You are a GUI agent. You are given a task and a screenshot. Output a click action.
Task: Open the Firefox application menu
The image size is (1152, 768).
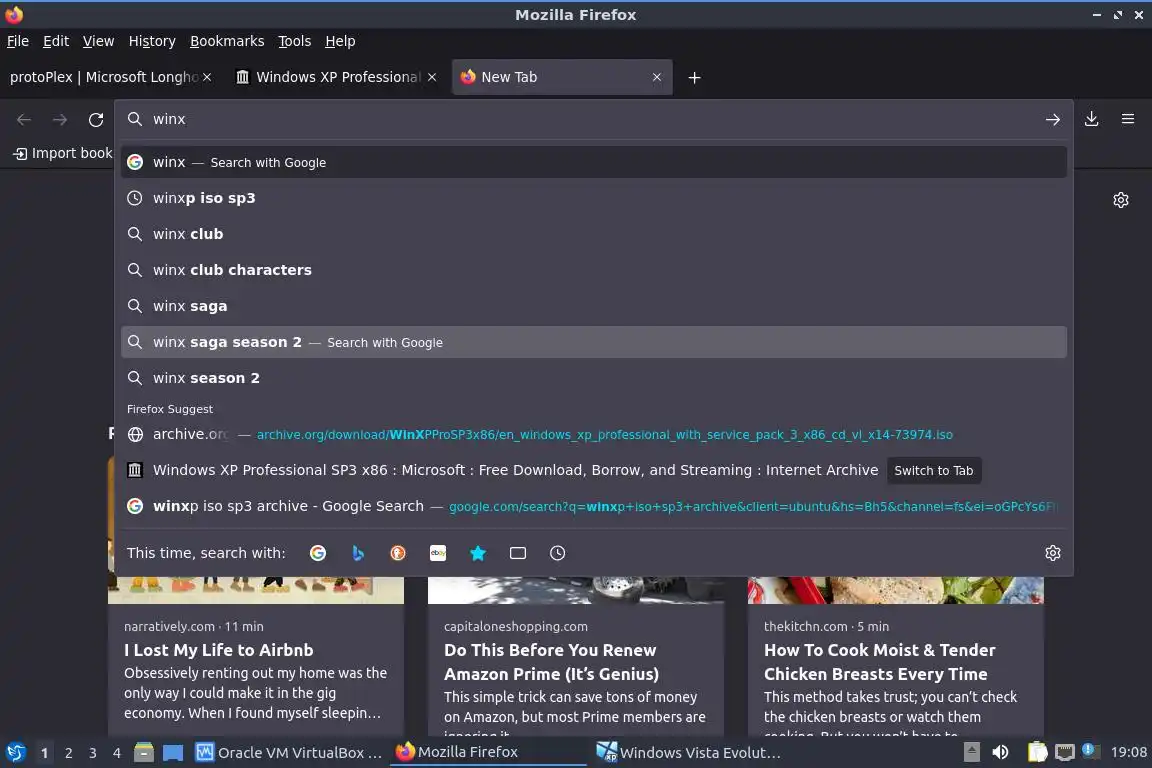pyautogui.click(x=1128, y=119)
